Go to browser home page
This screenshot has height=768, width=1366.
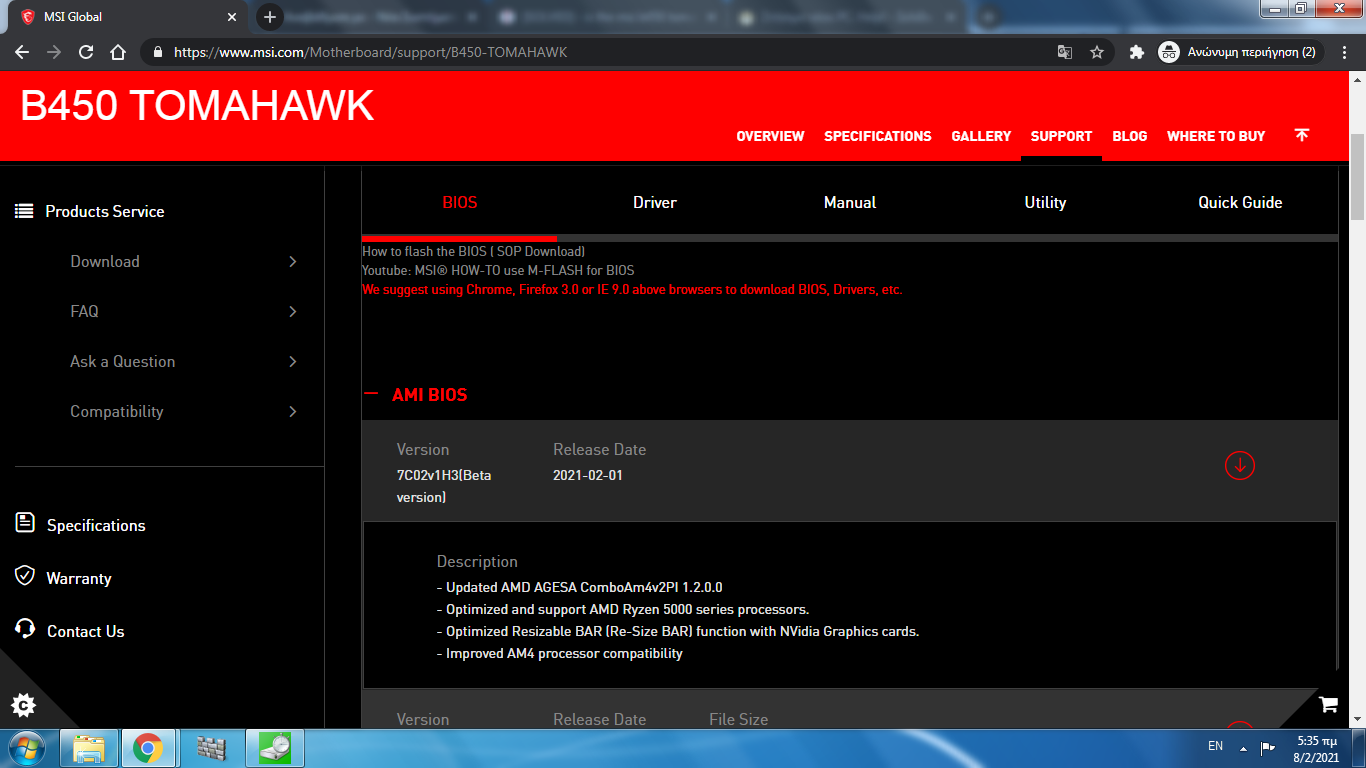(118, 52)
